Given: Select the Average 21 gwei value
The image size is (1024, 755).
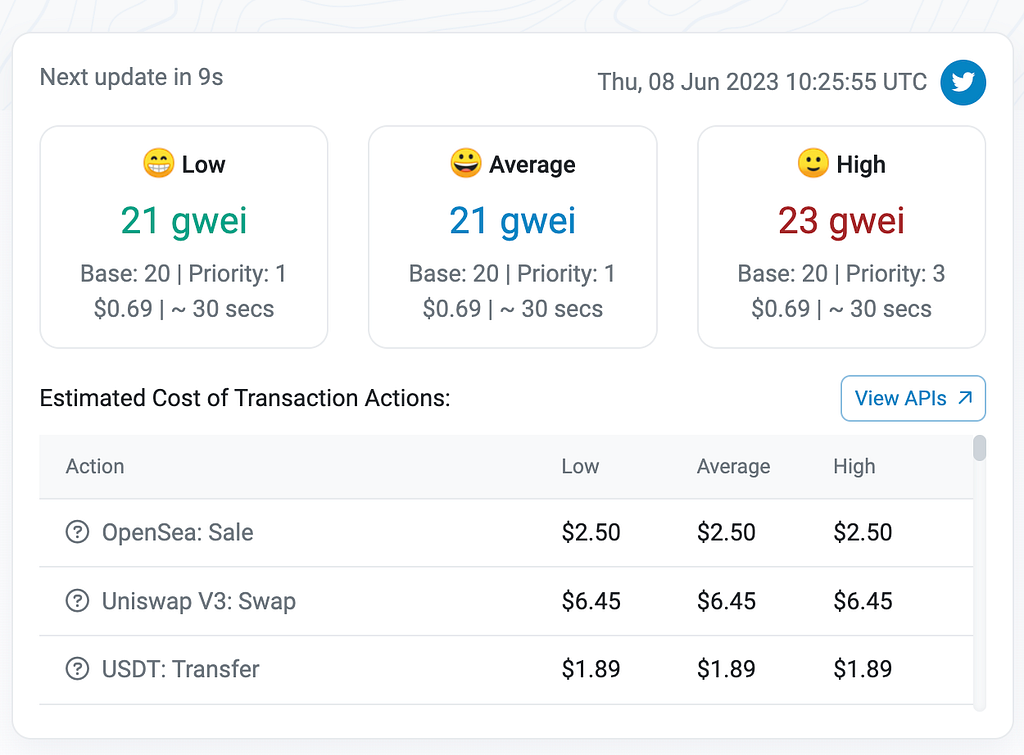Looking at the screenshot, I should point(513,221).
